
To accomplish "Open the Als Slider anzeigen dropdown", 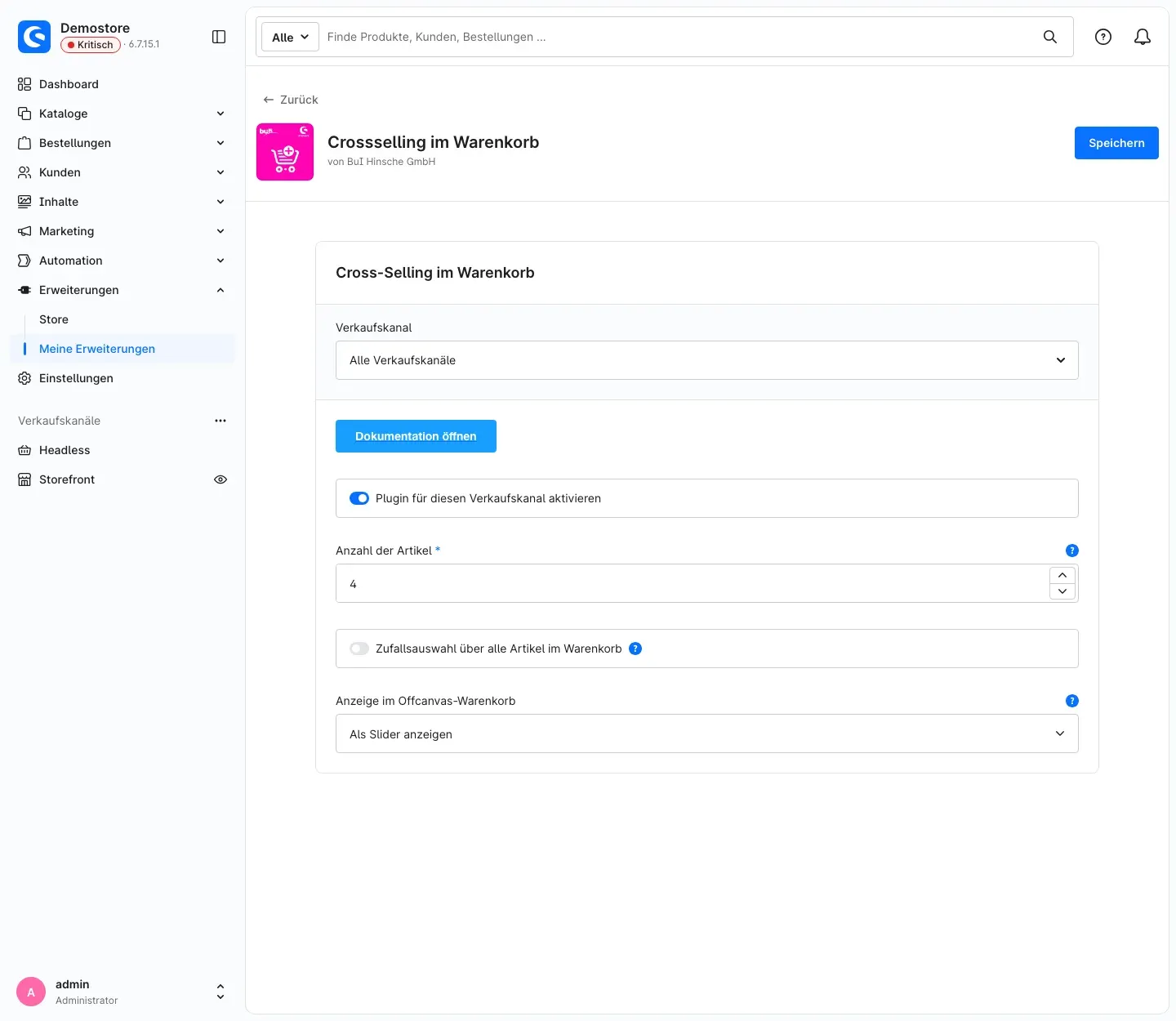I will (x=707, y=733).
